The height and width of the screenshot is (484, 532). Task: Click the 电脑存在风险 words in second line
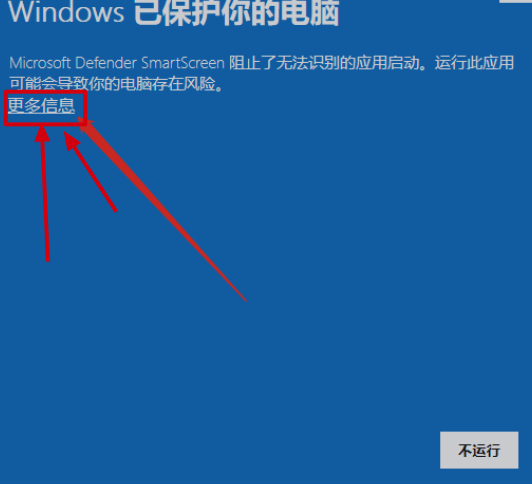pyautogui.click(x=168, y=84)
